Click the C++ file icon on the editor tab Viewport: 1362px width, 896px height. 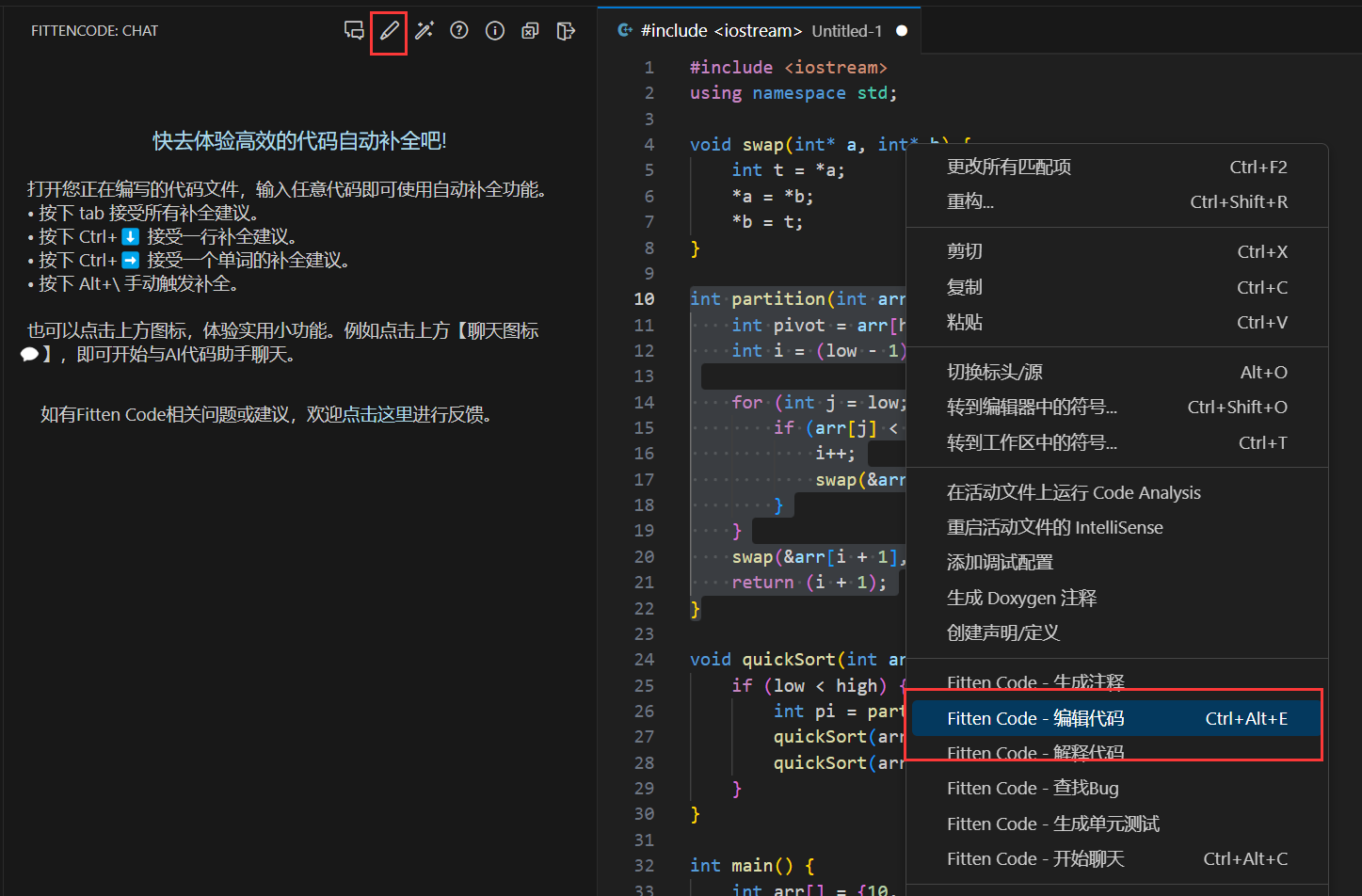[625, 31]
